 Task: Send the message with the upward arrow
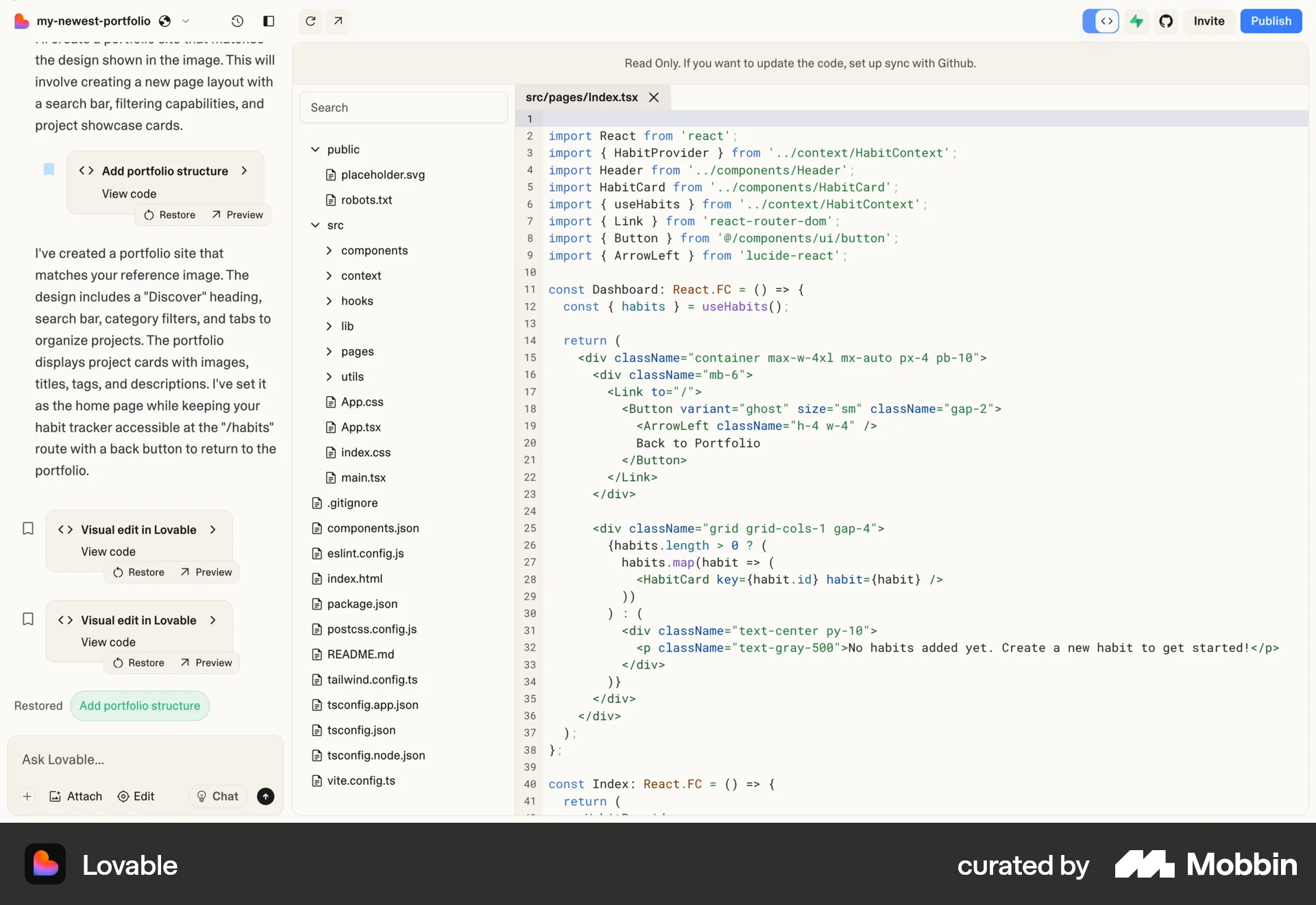tap(266, 797)
